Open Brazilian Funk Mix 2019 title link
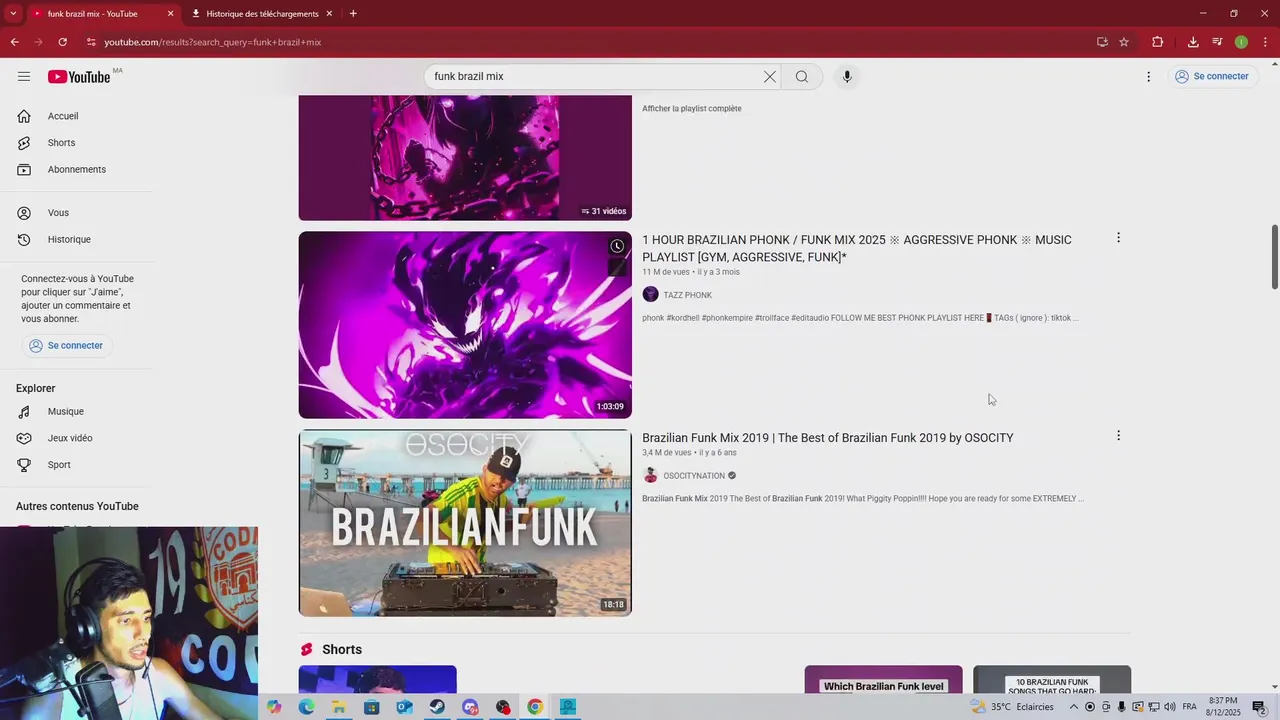This screenshot has height=720, width=1280. 828,438
